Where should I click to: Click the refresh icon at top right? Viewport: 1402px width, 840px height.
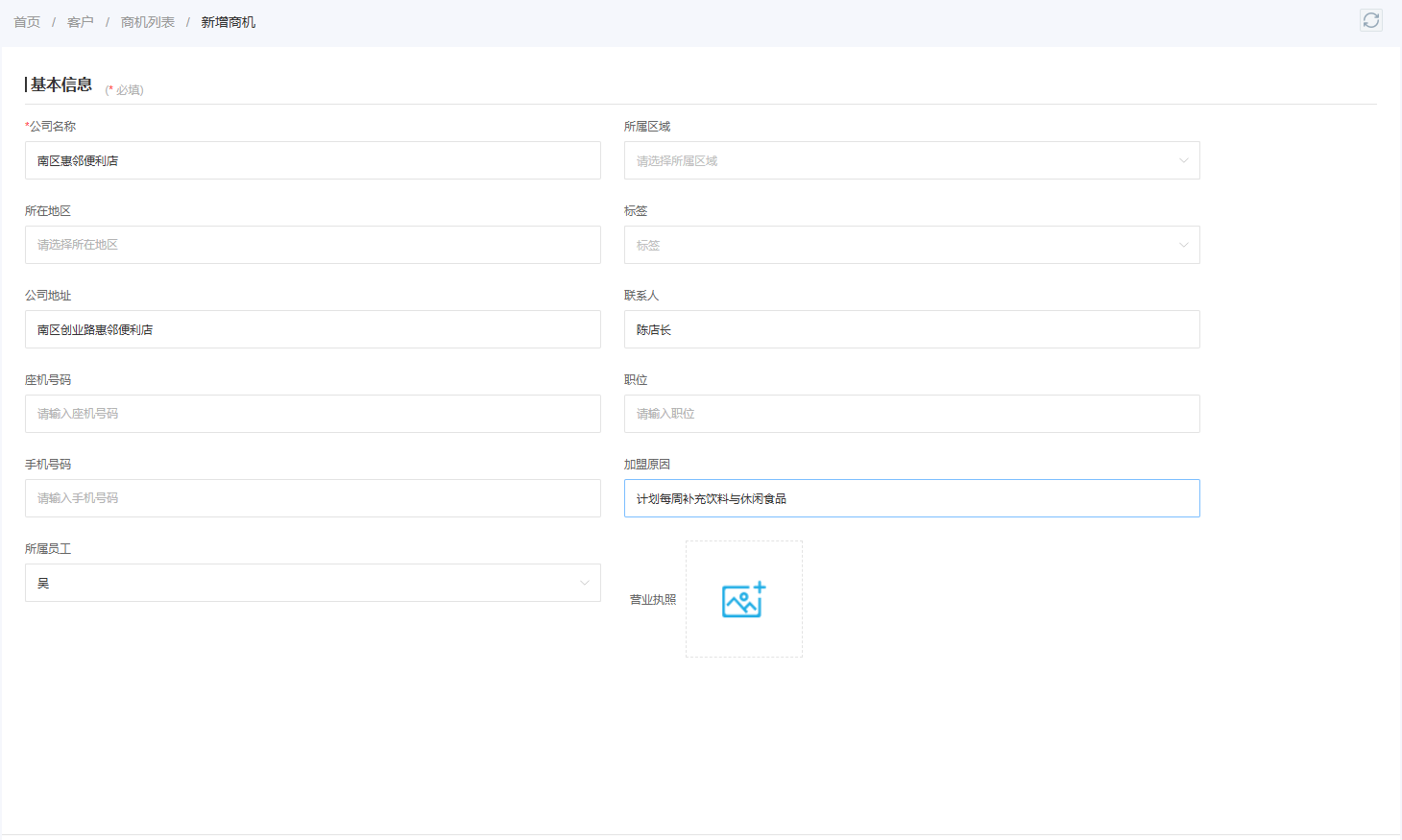(x=1370, y=20)
